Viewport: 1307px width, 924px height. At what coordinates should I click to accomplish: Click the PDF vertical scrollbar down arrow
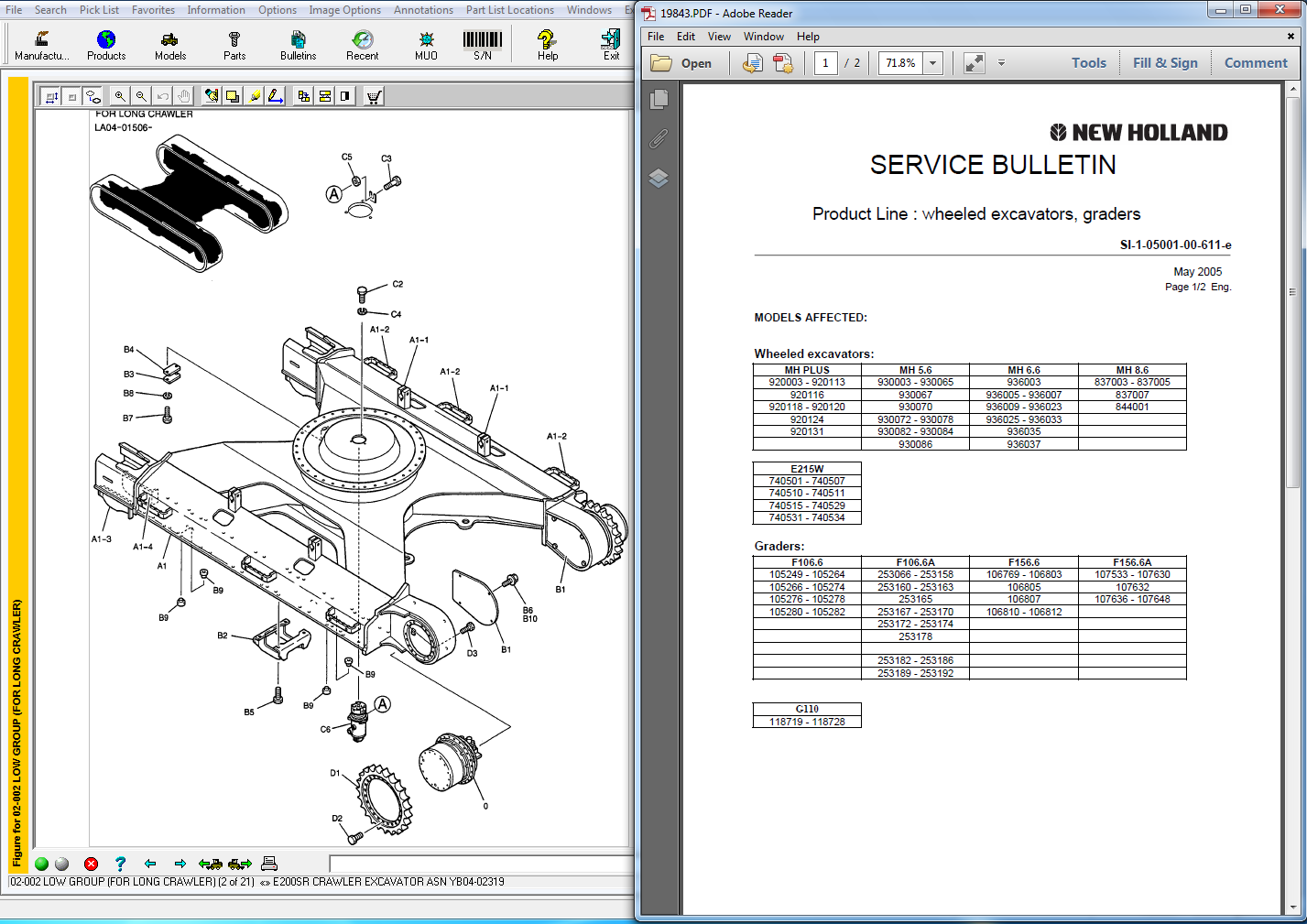pos(1292,907)
